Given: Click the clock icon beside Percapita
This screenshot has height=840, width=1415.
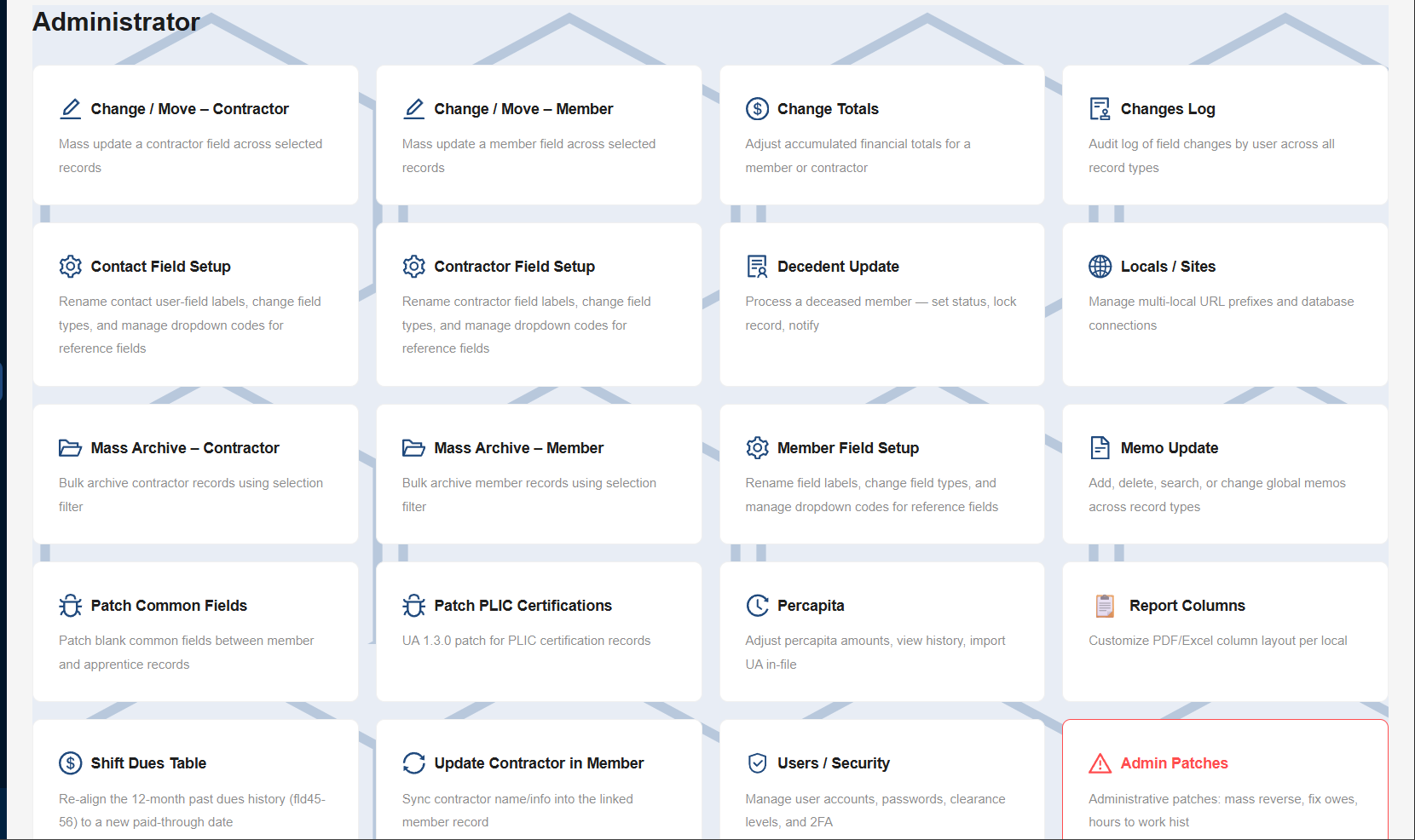Looking at the screenshot, I should (757, 606).
